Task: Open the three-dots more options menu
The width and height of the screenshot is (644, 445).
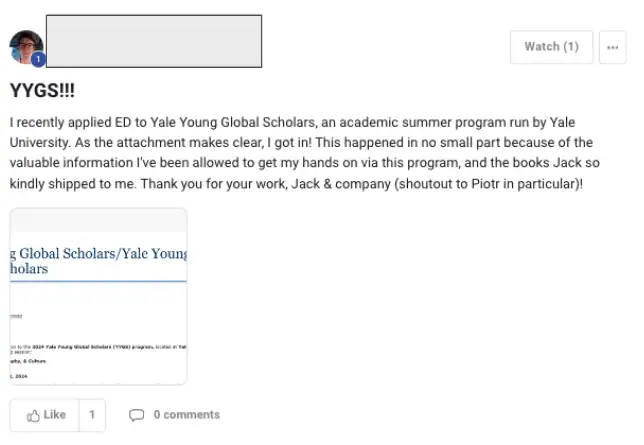Action: [612, 47]
